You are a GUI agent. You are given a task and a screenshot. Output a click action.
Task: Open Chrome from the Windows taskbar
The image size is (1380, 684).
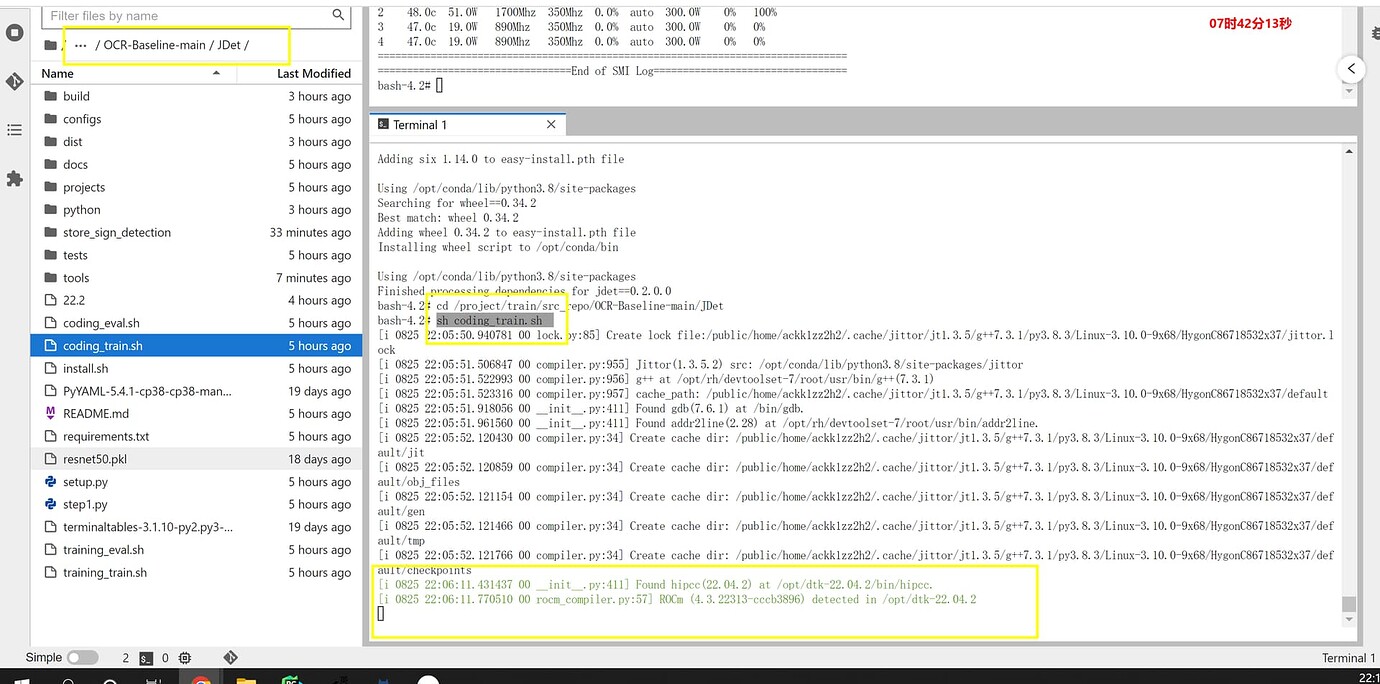coord(201,680)
